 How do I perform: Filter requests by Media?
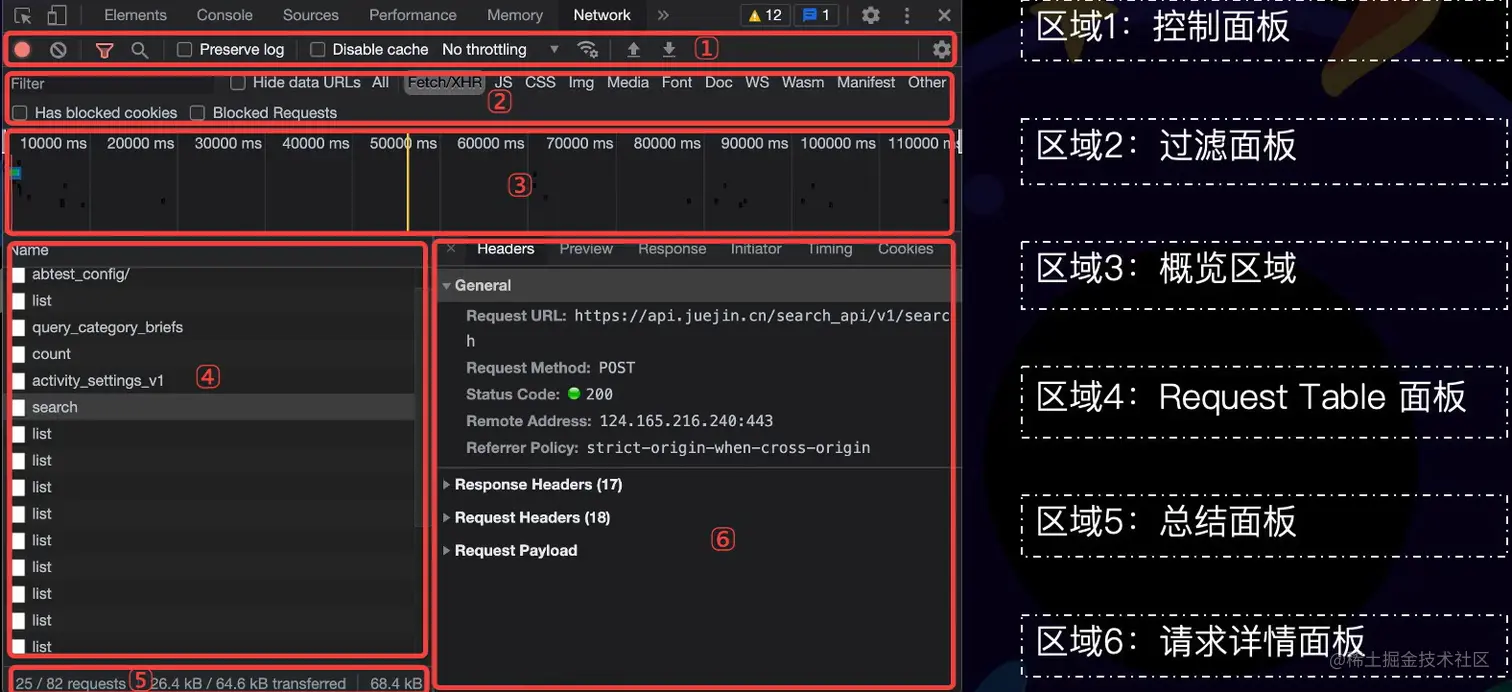(628, 82)
